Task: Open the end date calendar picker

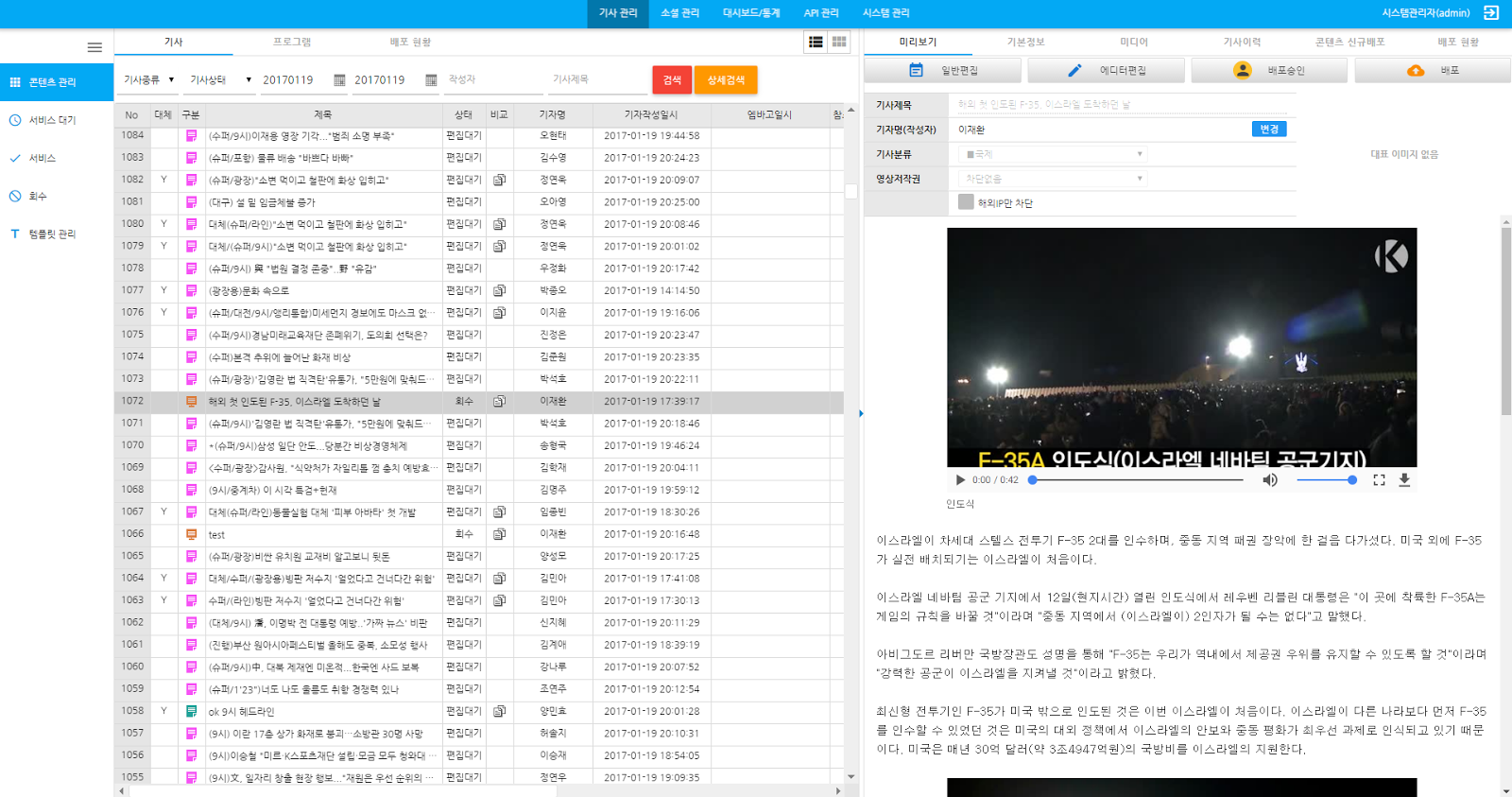Action: 431,80
